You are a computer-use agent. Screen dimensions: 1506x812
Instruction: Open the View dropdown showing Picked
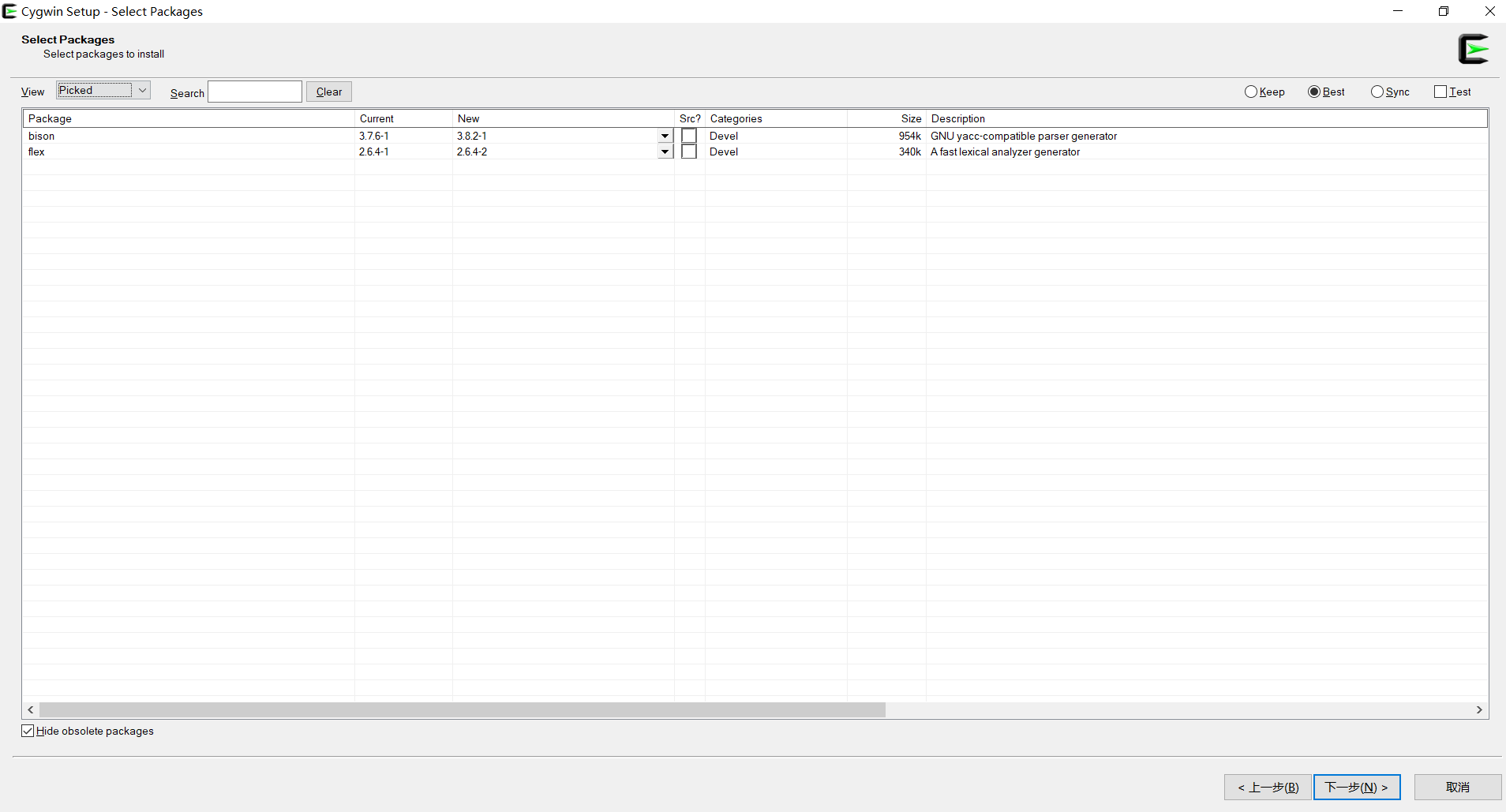[x=103, y=90]
